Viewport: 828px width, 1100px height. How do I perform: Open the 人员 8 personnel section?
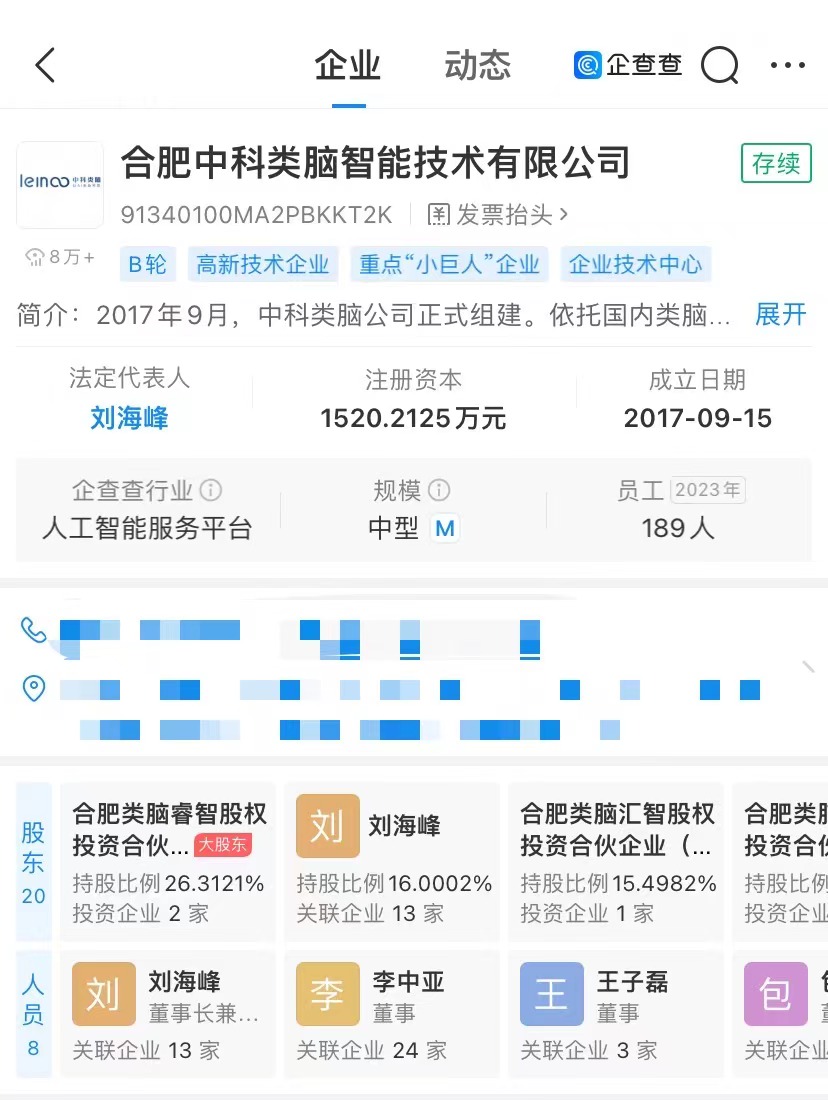coord(34,1014)
